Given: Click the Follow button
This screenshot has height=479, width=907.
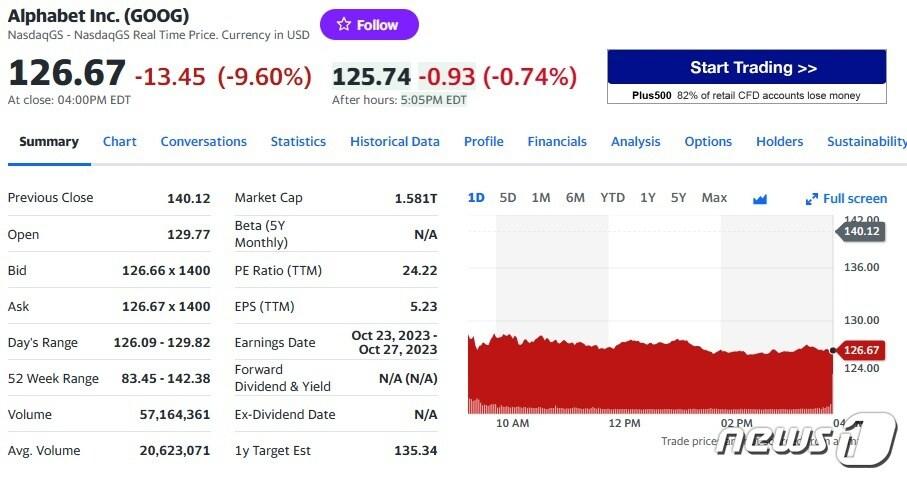Looking at the screenshot, I should 369,25.
